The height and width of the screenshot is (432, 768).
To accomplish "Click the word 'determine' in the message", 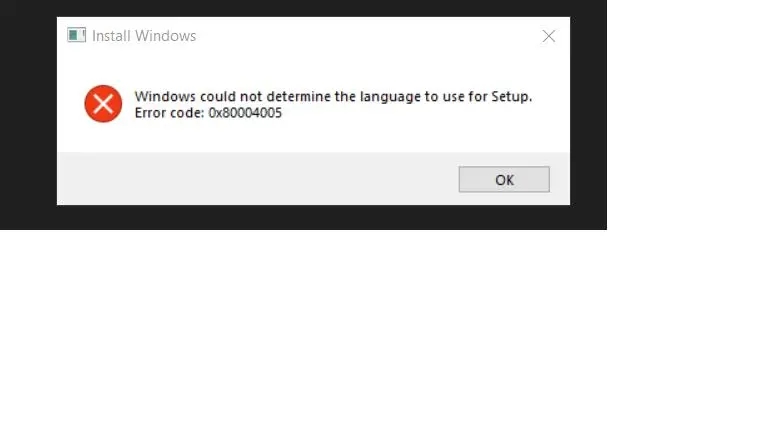I will pos(299,96).
